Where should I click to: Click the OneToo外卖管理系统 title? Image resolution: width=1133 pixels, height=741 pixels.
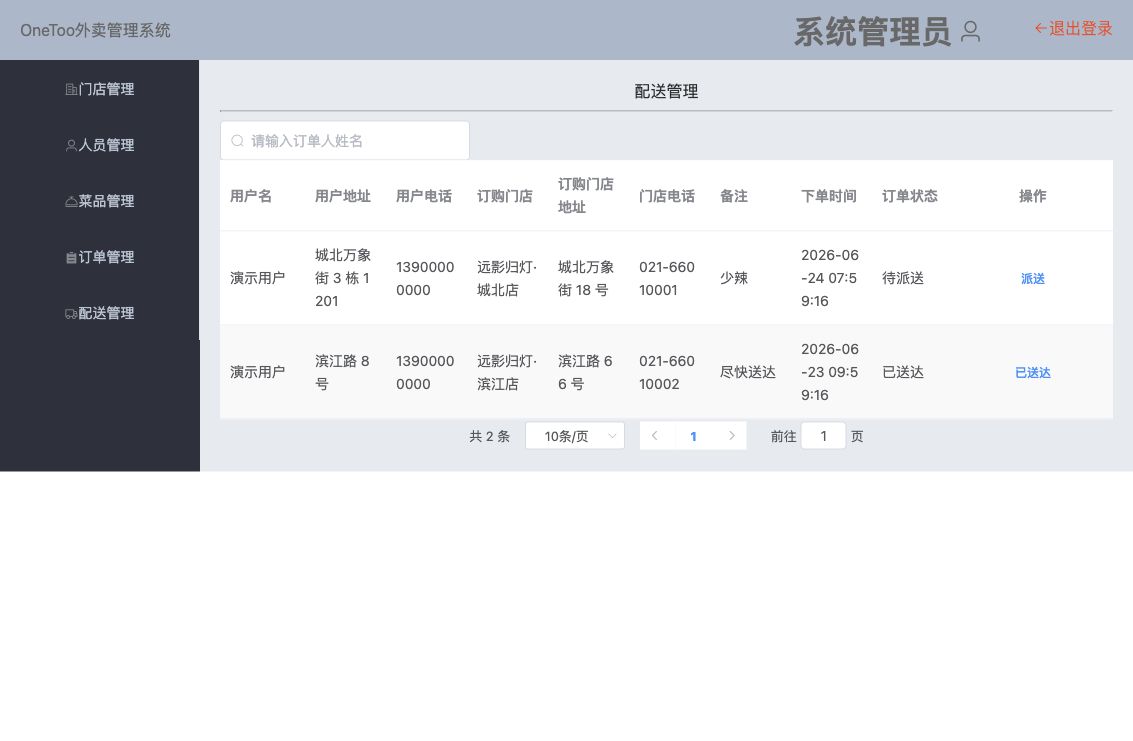pos(95,30)
